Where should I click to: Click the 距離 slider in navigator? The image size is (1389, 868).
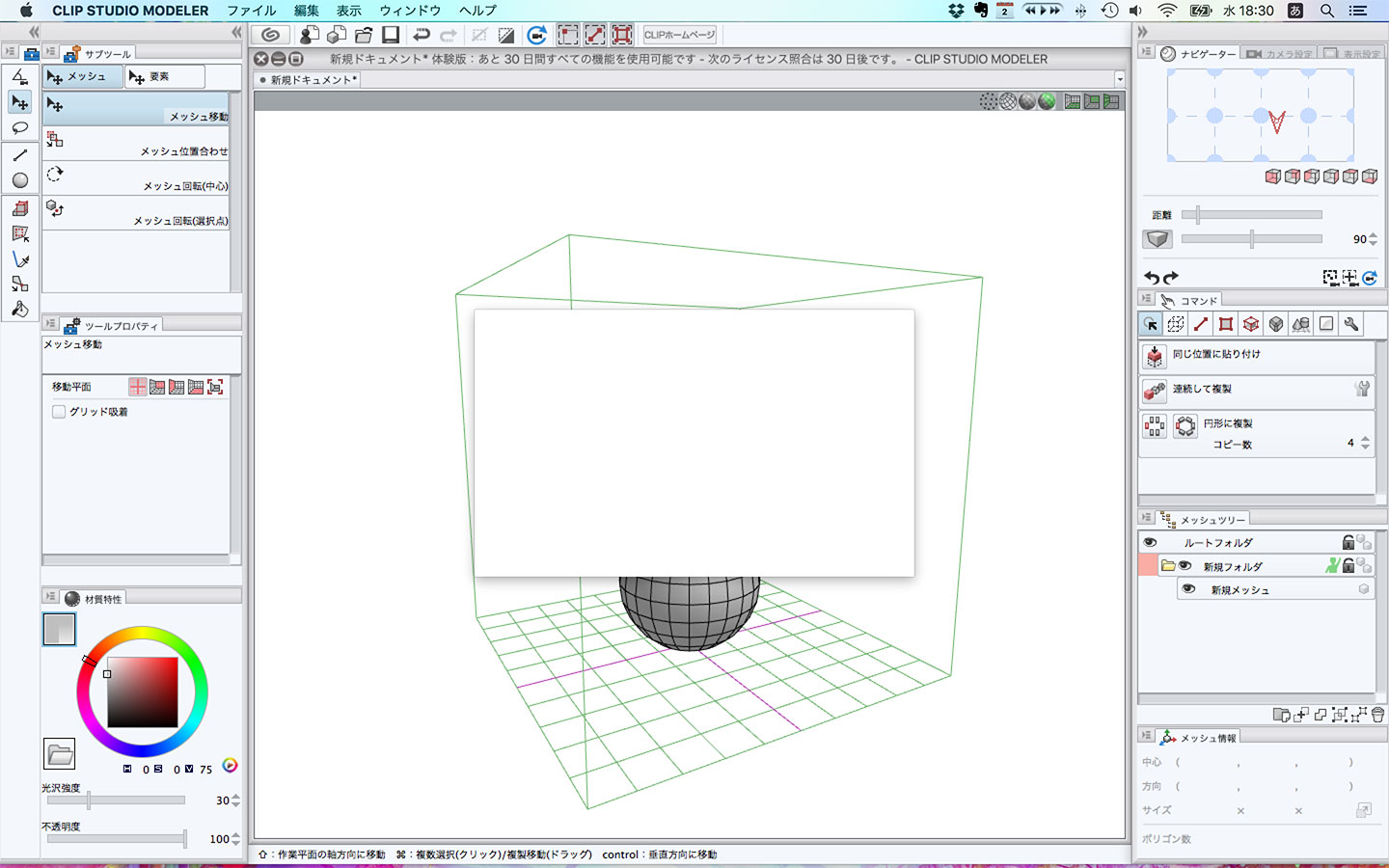pyautogui.click(x=1251, y=215)
